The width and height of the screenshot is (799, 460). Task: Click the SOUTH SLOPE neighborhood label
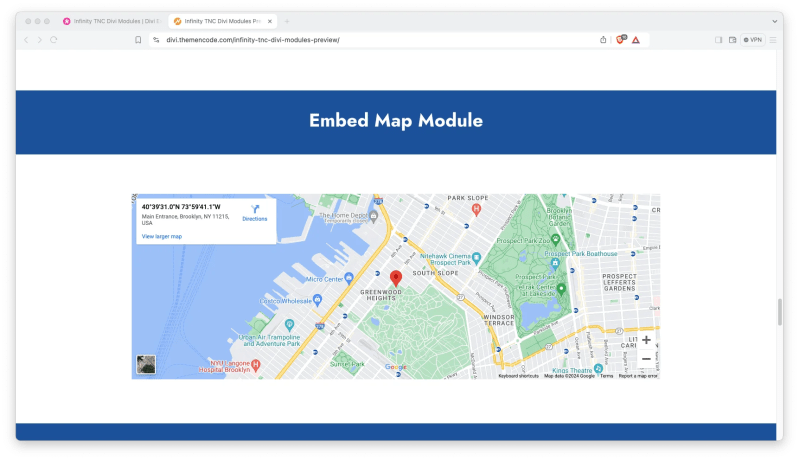[x=435, y=273]
